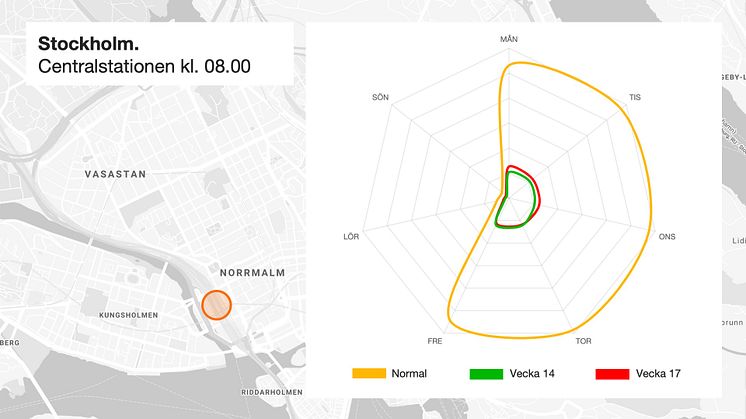Click the TOR axis label
This screenshot has width=746, height=419.
[x=583, y=341]
